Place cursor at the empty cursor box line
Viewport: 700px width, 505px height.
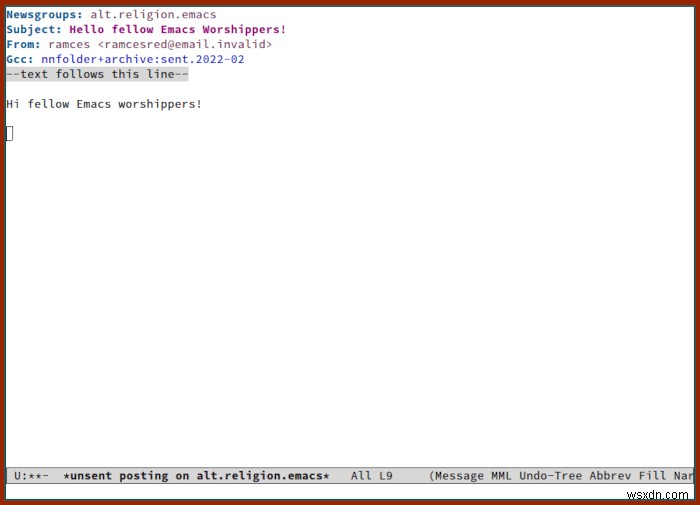click(9, 134)
